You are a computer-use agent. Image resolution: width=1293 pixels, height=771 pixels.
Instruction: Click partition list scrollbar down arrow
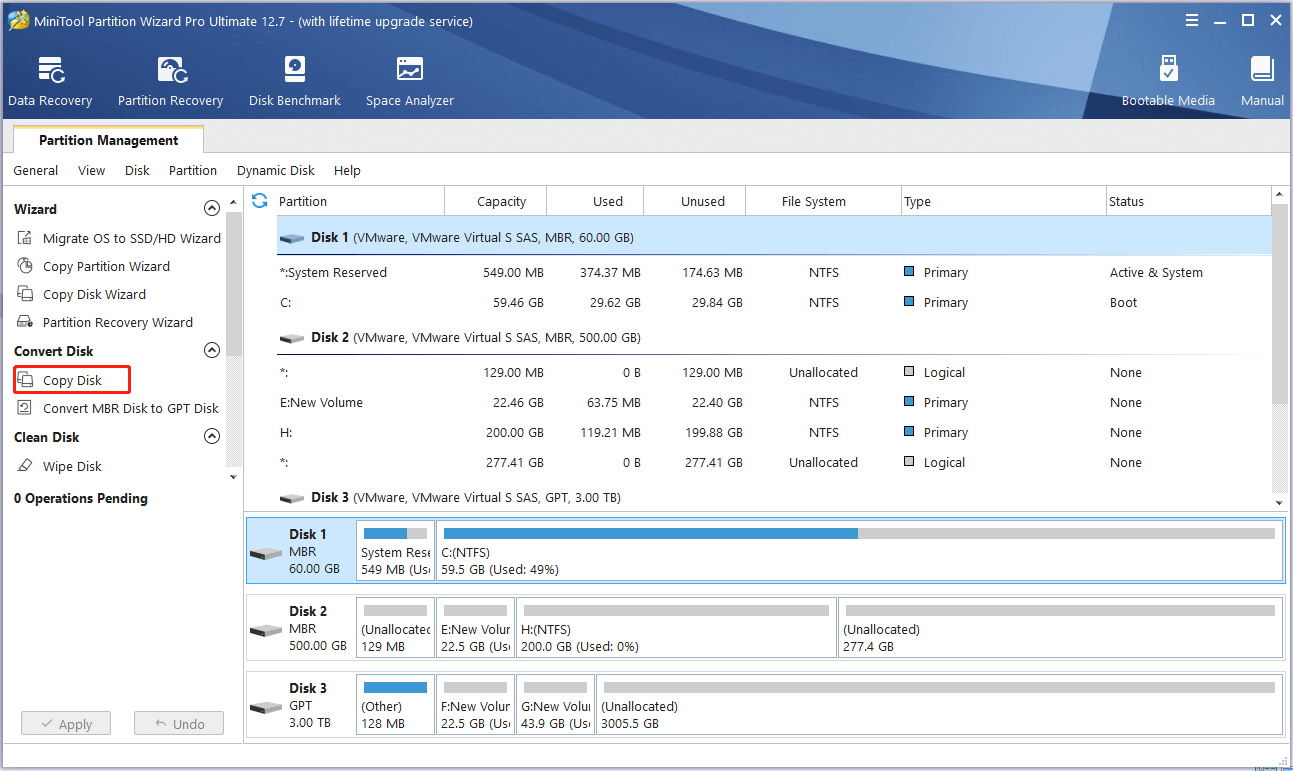[1278, 503]
